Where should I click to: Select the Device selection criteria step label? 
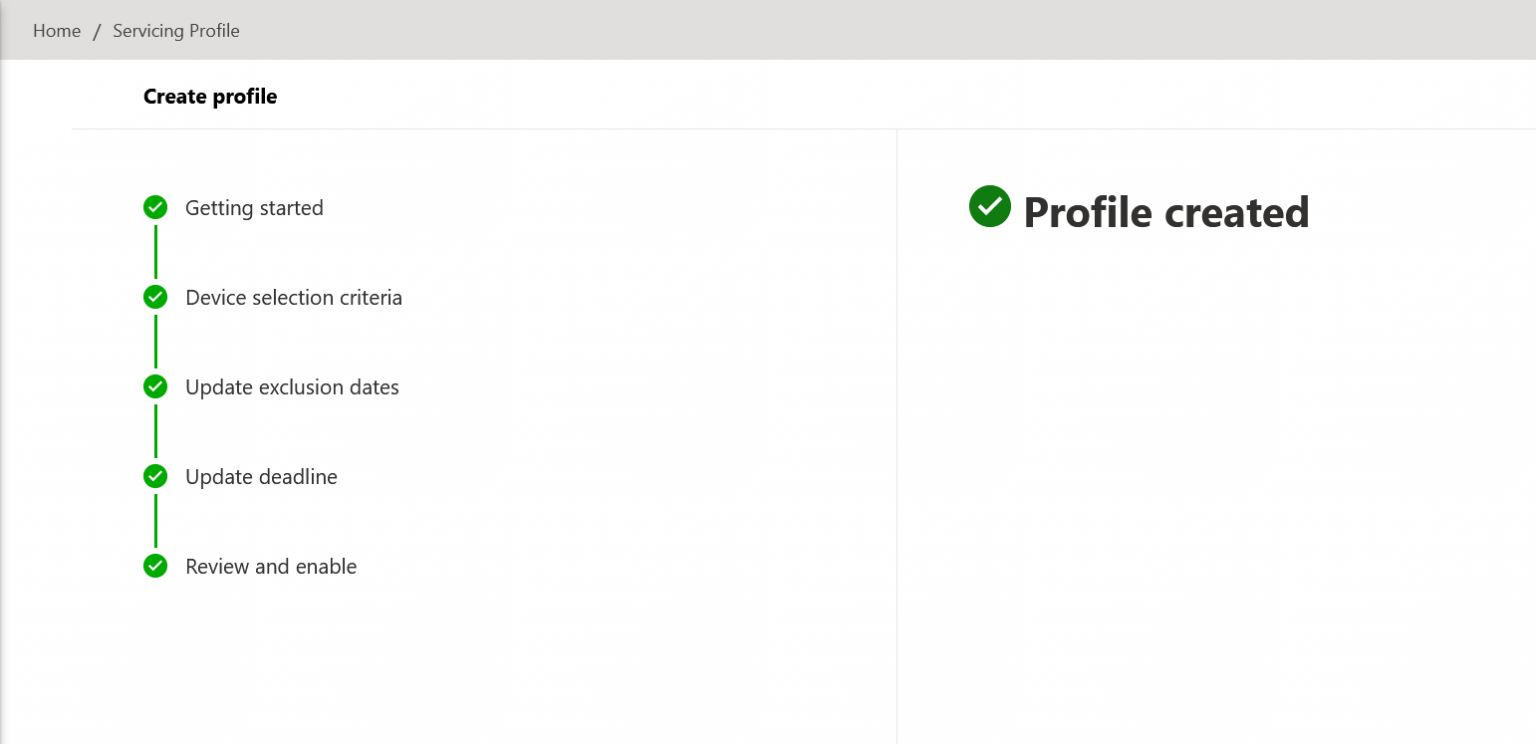[293, 298]
